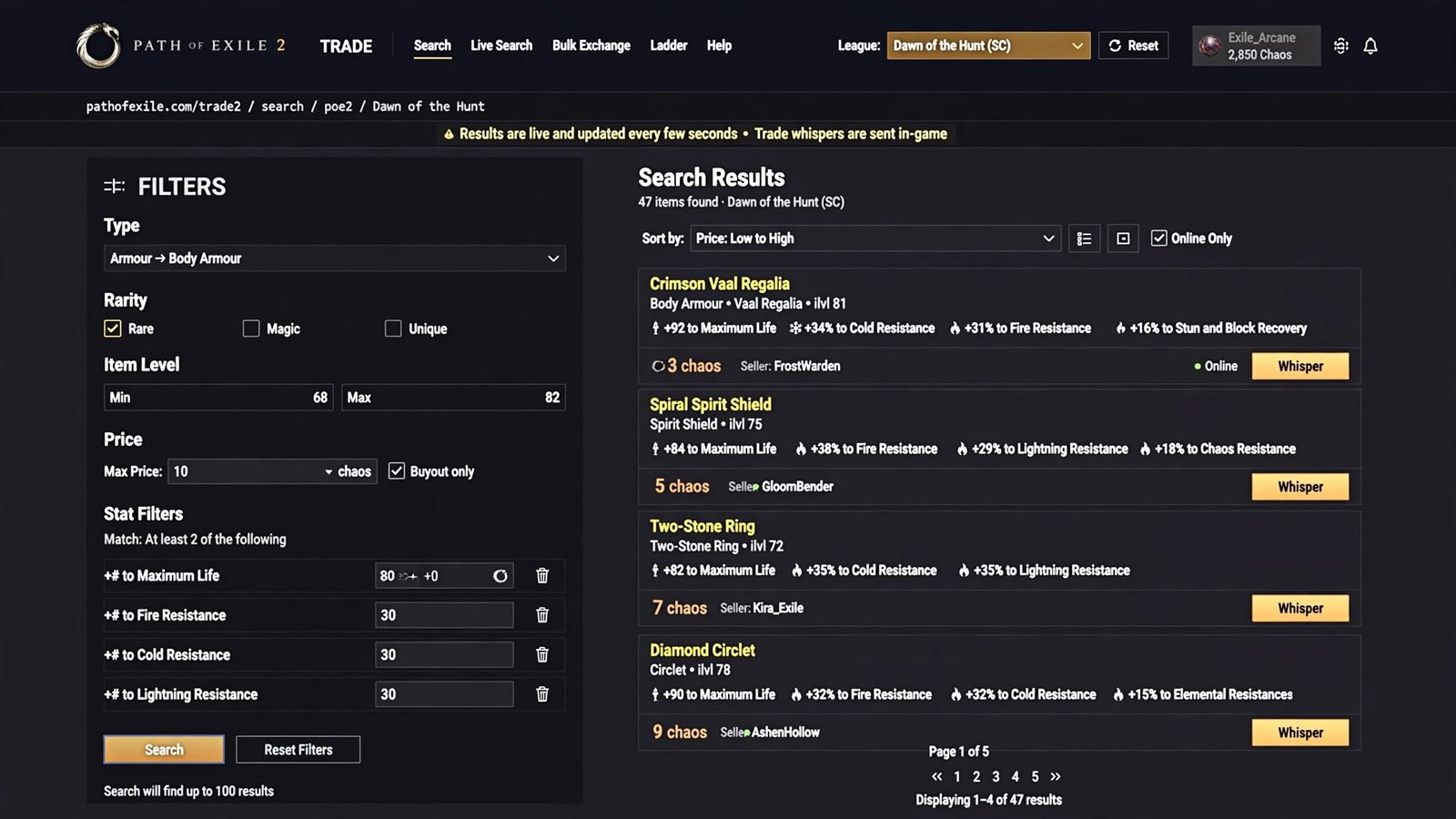This screenshot has height=819, width=1456.
Task: Toggle the Online Only checkbox
Action: [x=1158, y=238]
